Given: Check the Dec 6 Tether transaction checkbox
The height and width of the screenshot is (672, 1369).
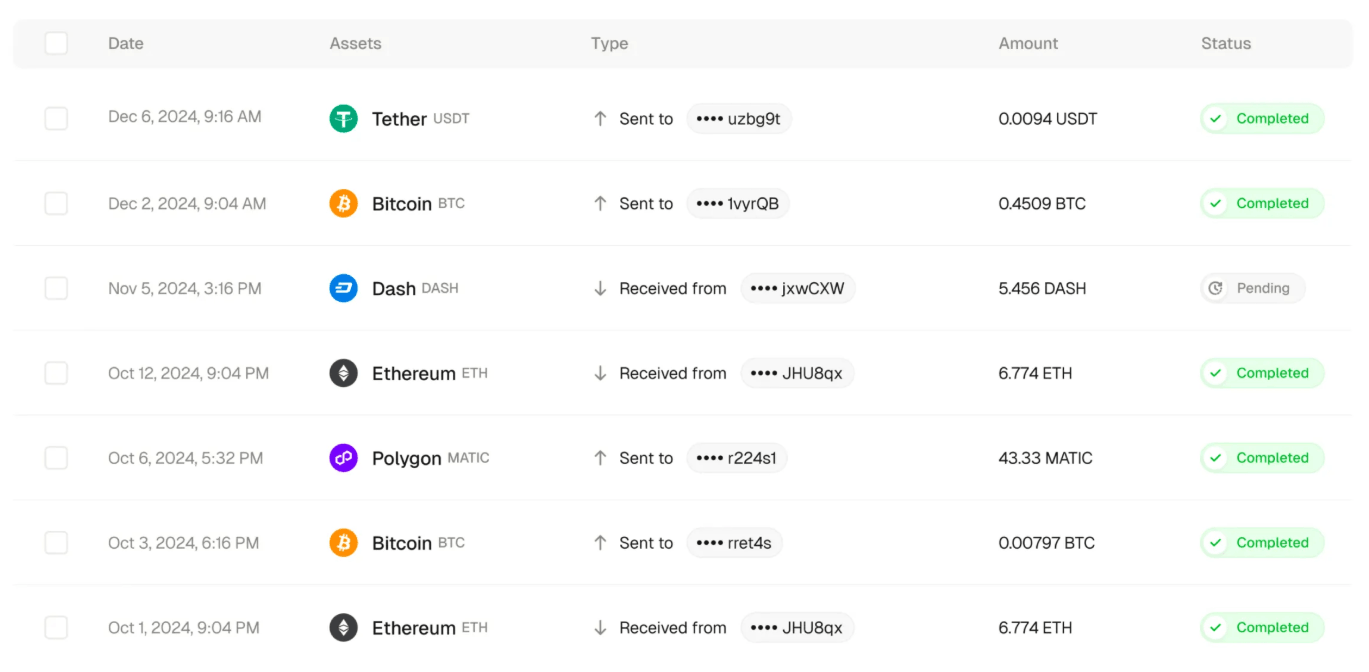Looking at the screenshot, I should (56, 119).
